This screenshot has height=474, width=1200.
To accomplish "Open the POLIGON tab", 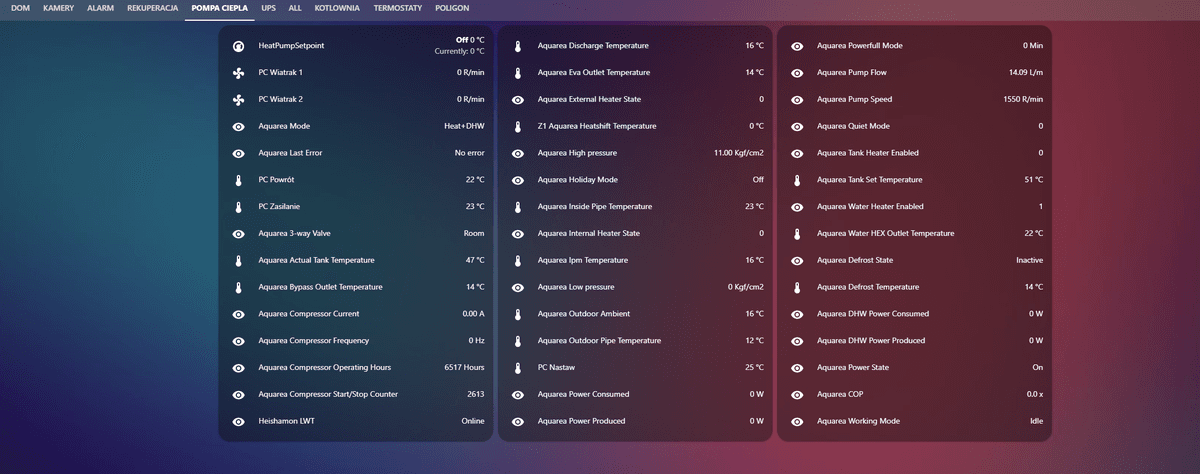I will 451,8.
